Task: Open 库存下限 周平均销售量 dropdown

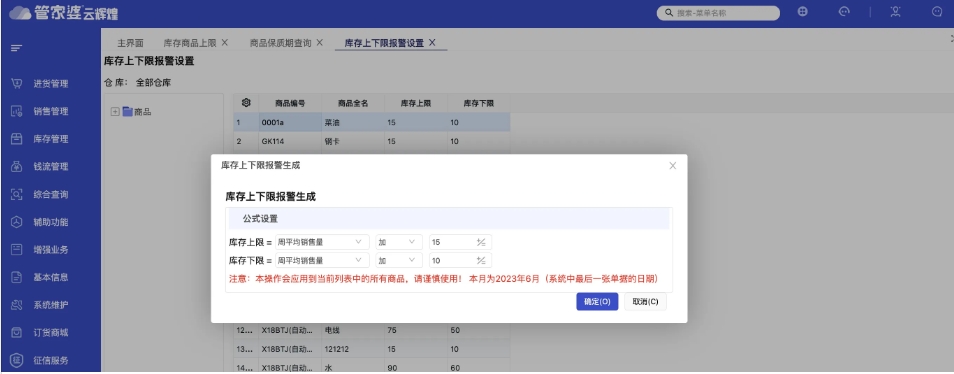Action: pos(322,260)
